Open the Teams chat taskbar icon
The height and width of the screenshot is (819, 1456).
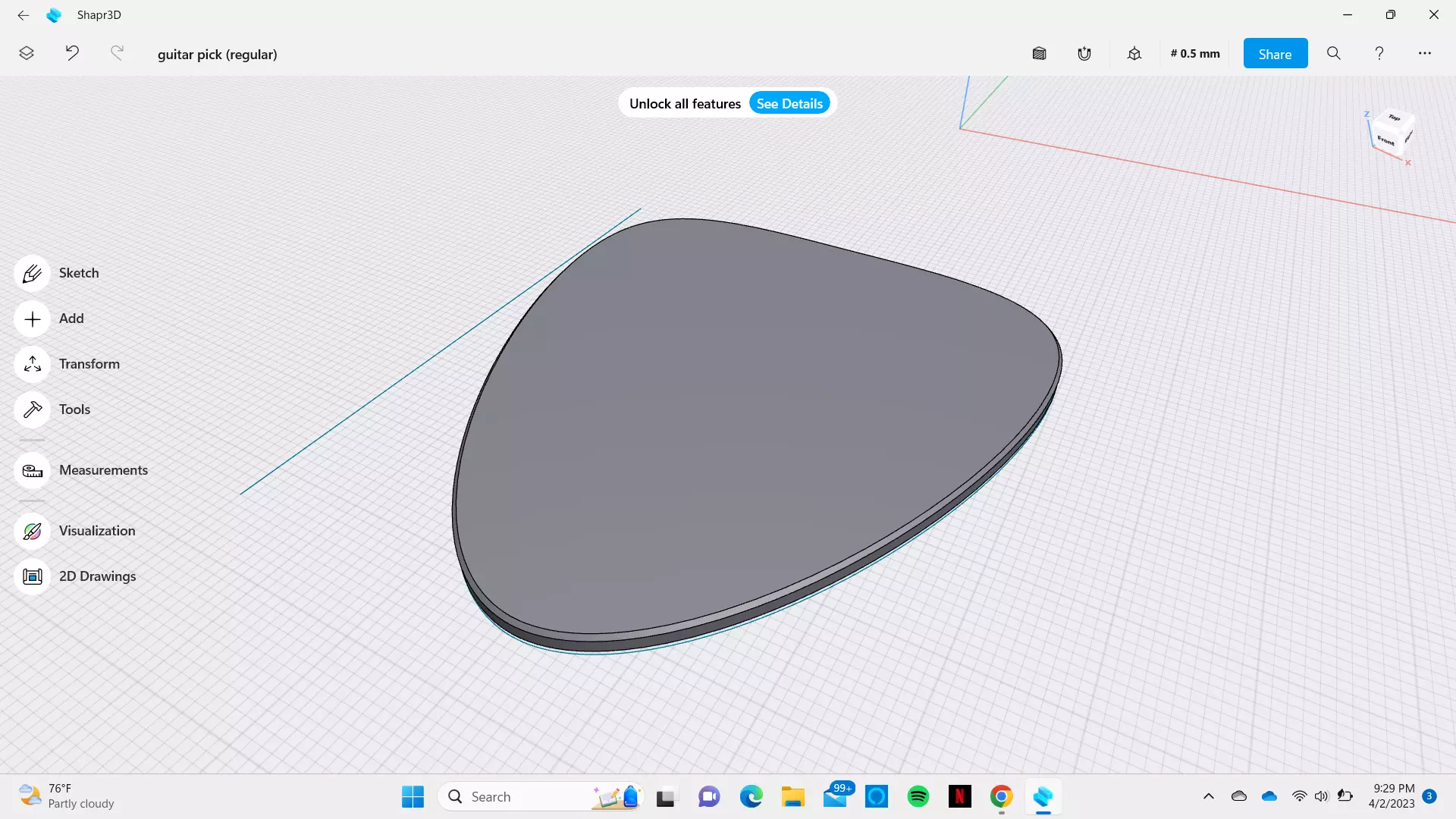[709, 796]
